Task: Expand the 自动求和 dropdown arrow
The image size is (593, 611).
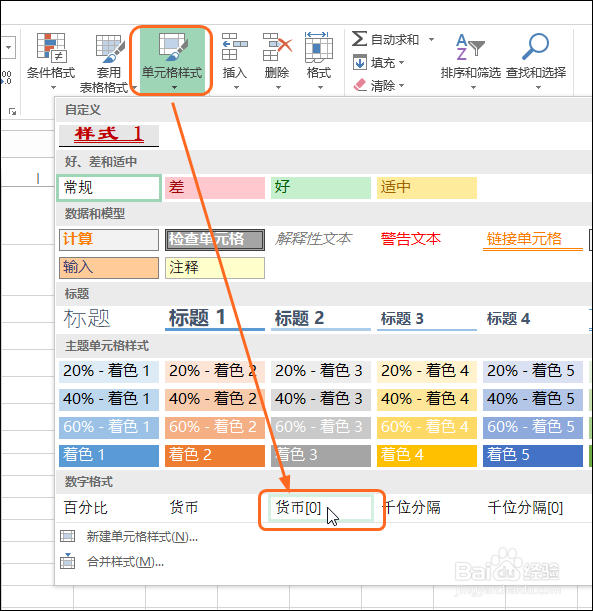Action: (x=431, y=39)
